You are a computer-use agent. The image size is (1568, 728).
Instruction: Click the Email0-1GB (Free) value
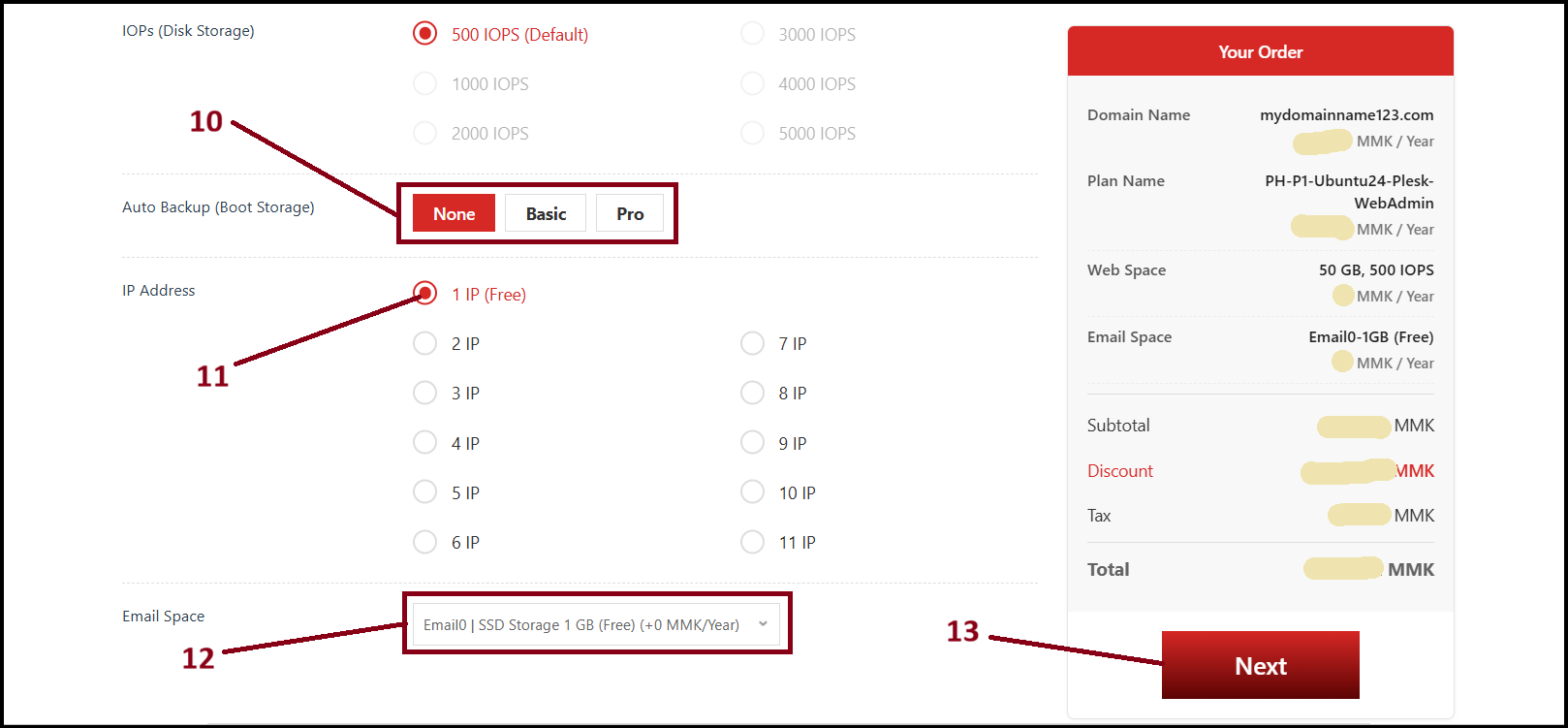(1370, 336)
